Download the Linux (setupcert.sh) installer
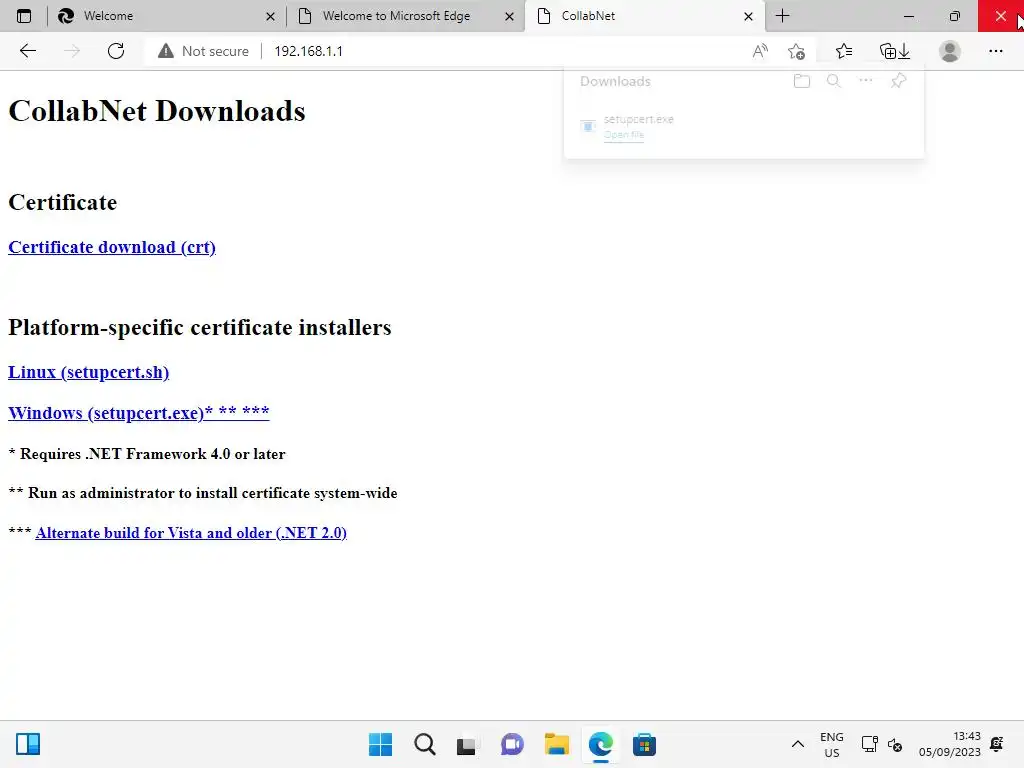 pos(88,372)
